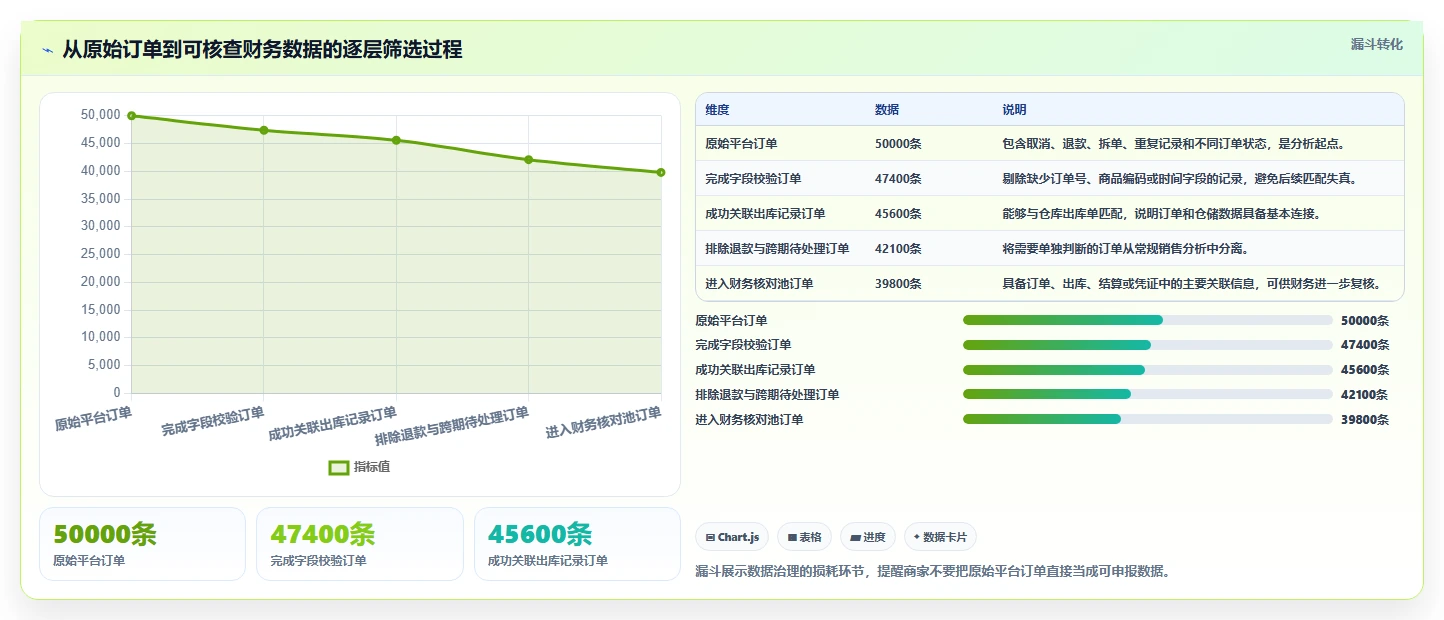Click the description starting 具备订单、出库
Screen dimensions: 1444x620
(1192, 284)
